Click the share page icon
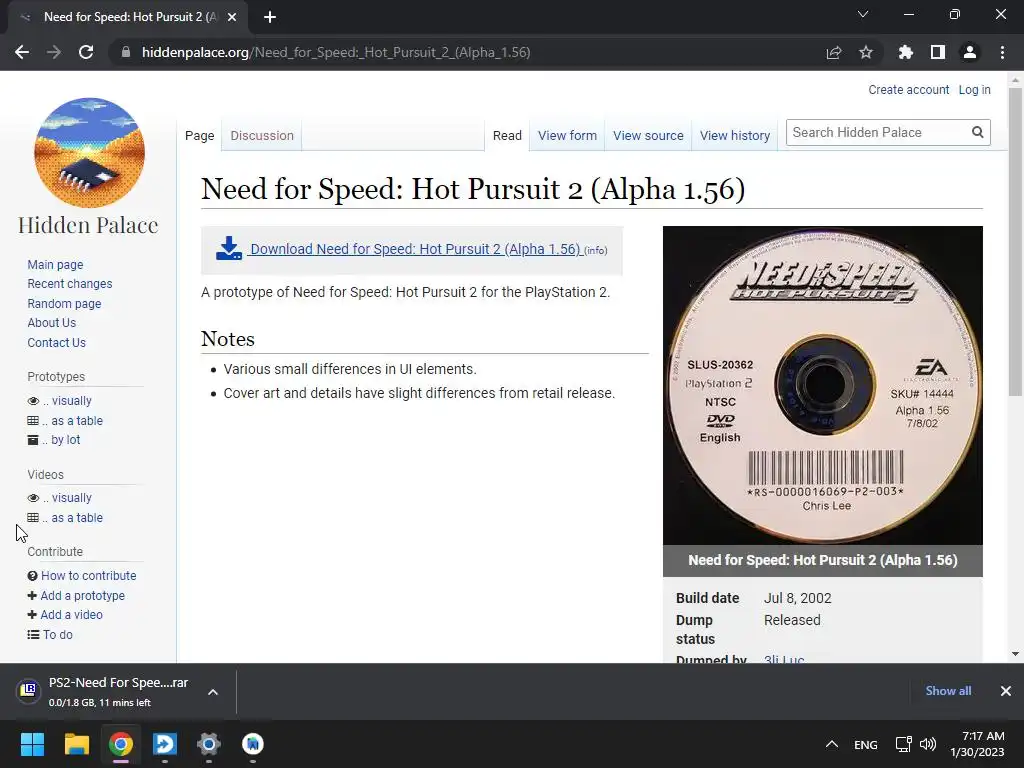 [834, 52]
